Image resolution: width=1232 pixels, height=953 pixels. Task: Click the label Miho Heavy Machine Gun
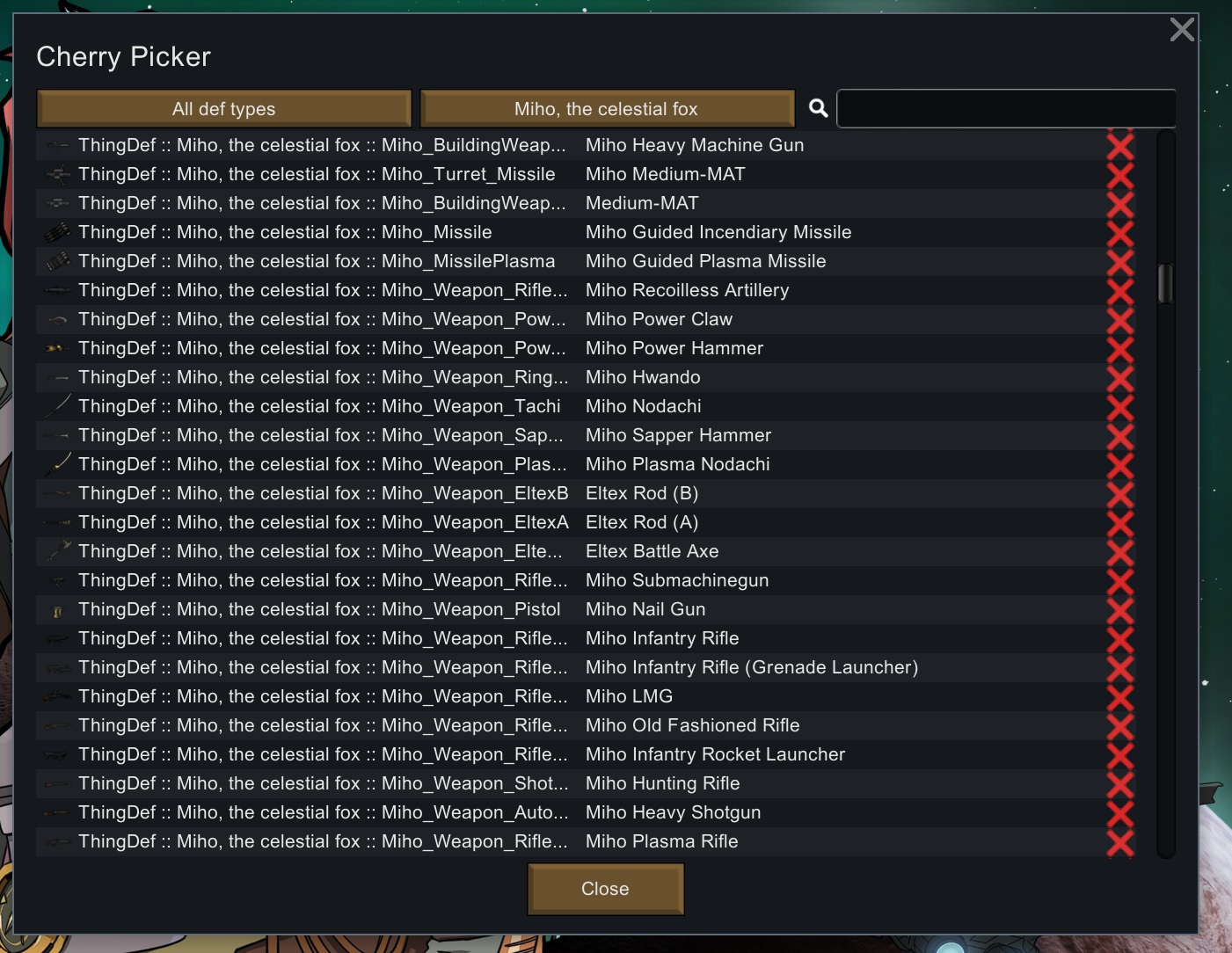click(x=695, y=145)
